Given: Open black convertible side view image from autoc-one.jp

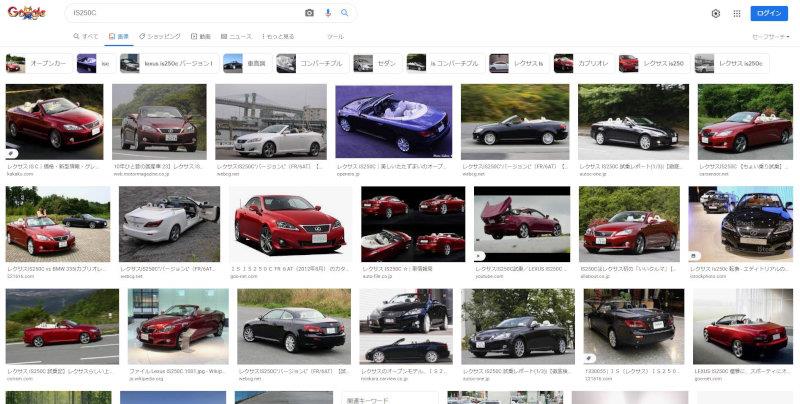Looking at the screenshot, I should pos(633,122).
